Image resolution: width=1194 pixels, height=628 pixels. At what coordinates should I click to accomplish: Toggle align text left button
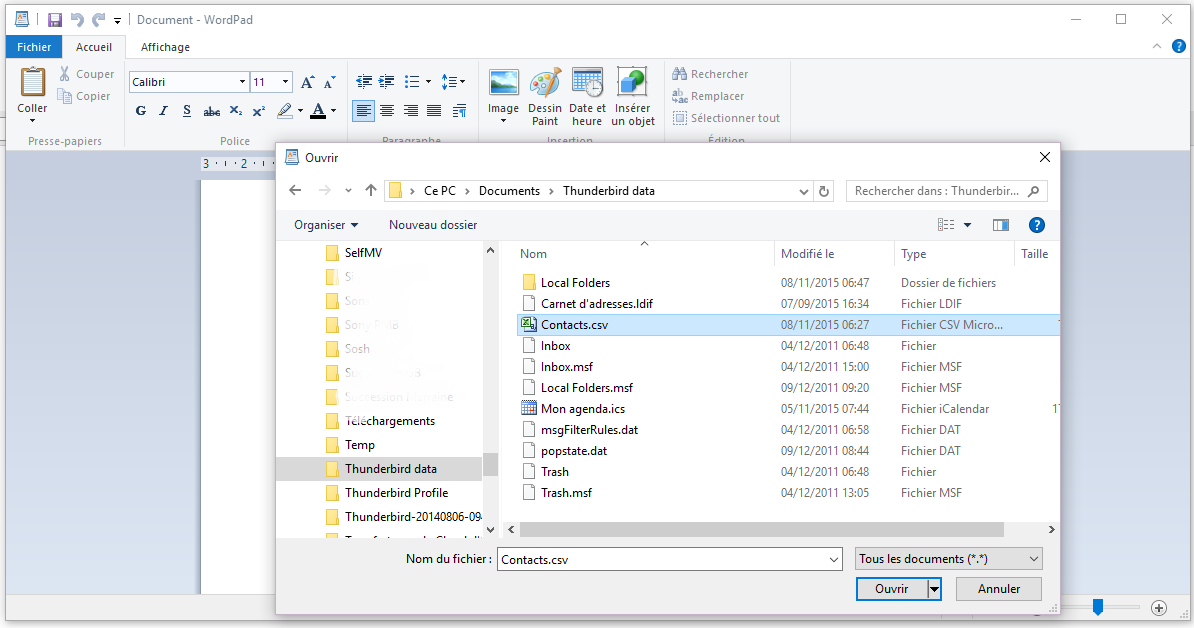click(x=363, y=110)
